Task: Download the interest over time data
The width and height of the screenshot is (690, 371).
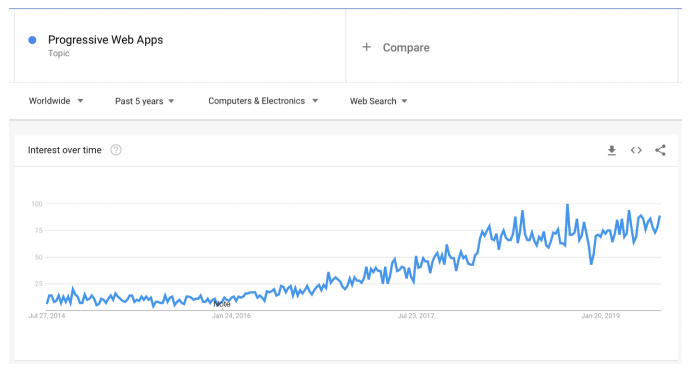Action: click(612, 151)
